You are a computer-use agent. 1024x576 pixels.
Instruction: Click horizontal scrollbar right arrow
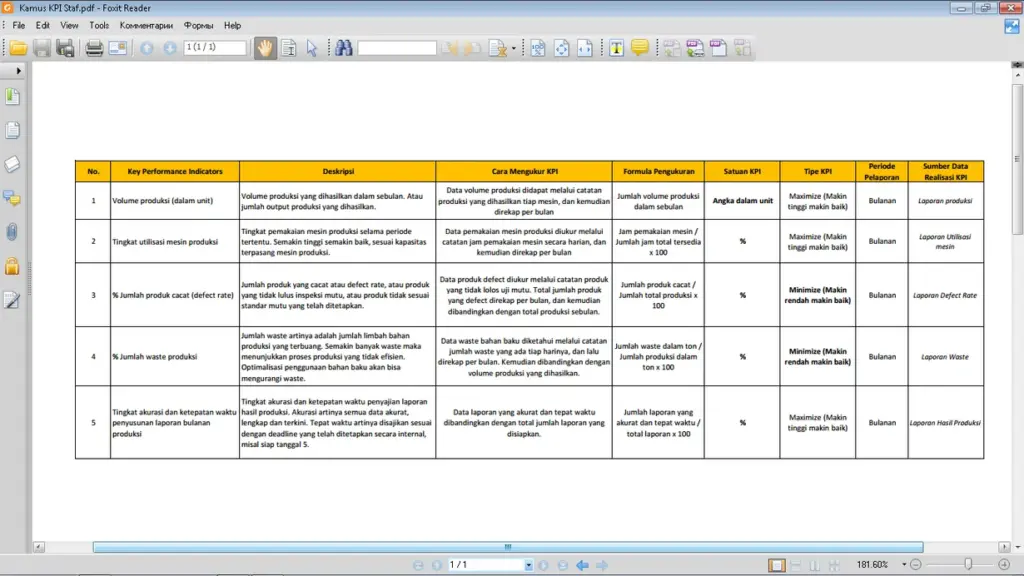click(1004, 547)
